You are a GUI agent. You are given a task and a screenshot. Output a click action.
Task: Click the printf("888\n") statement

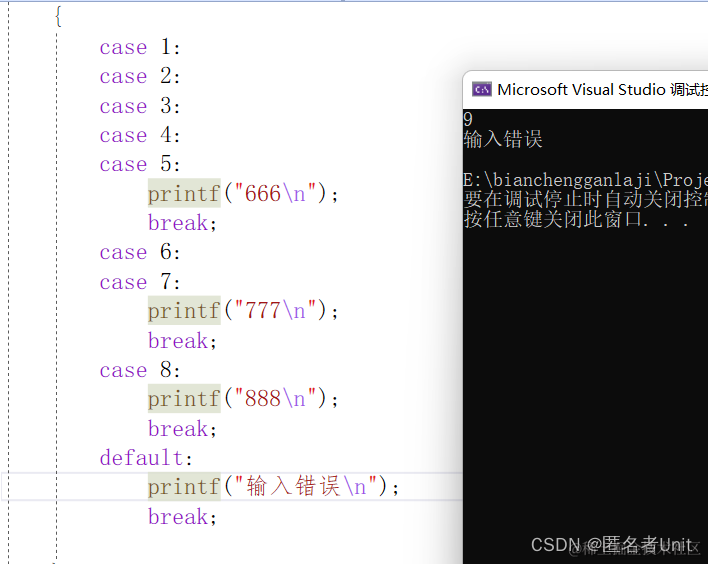[243, 399]
